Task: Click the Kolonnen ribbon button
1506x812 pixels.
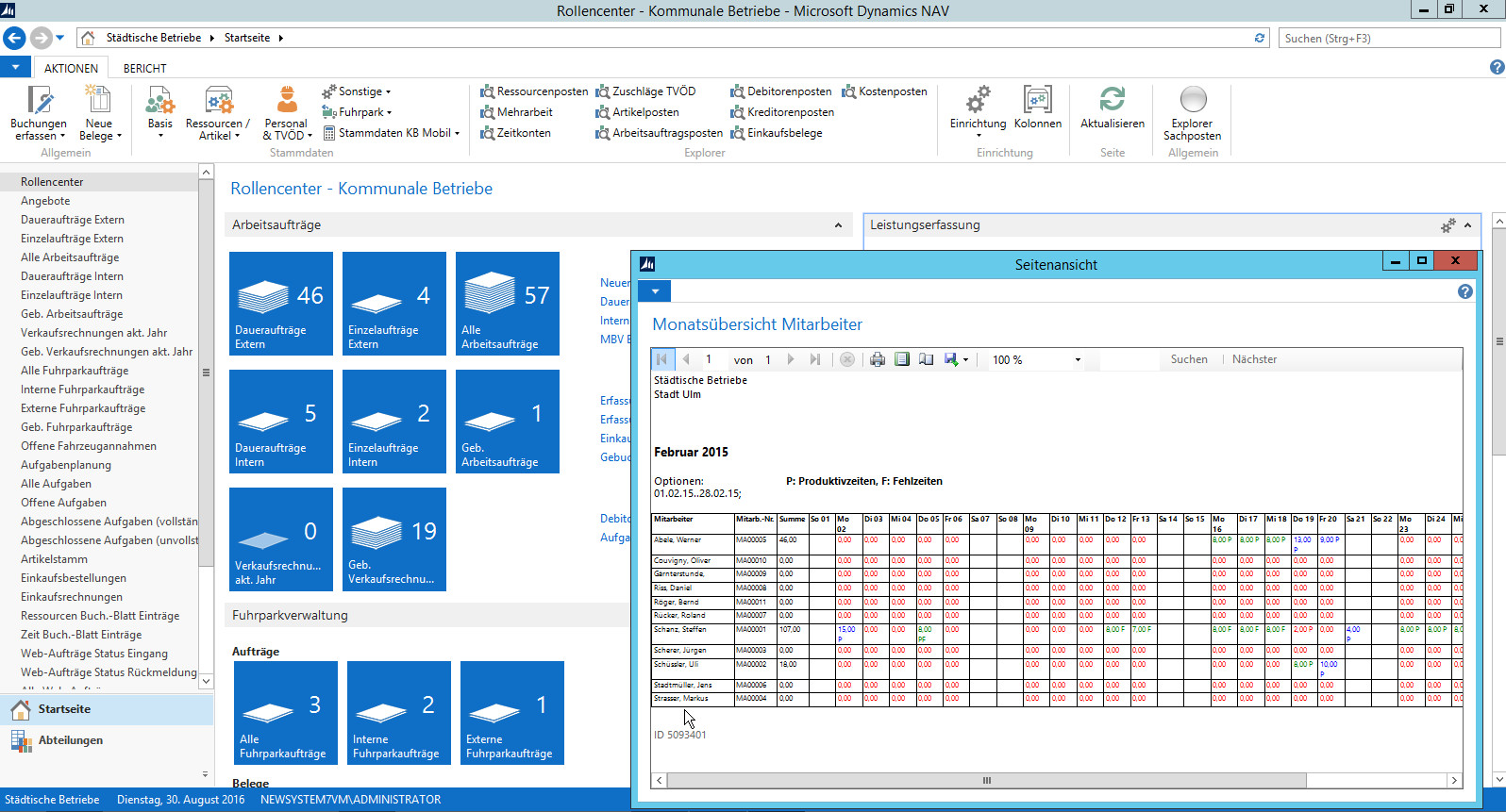Action: 1038,107
